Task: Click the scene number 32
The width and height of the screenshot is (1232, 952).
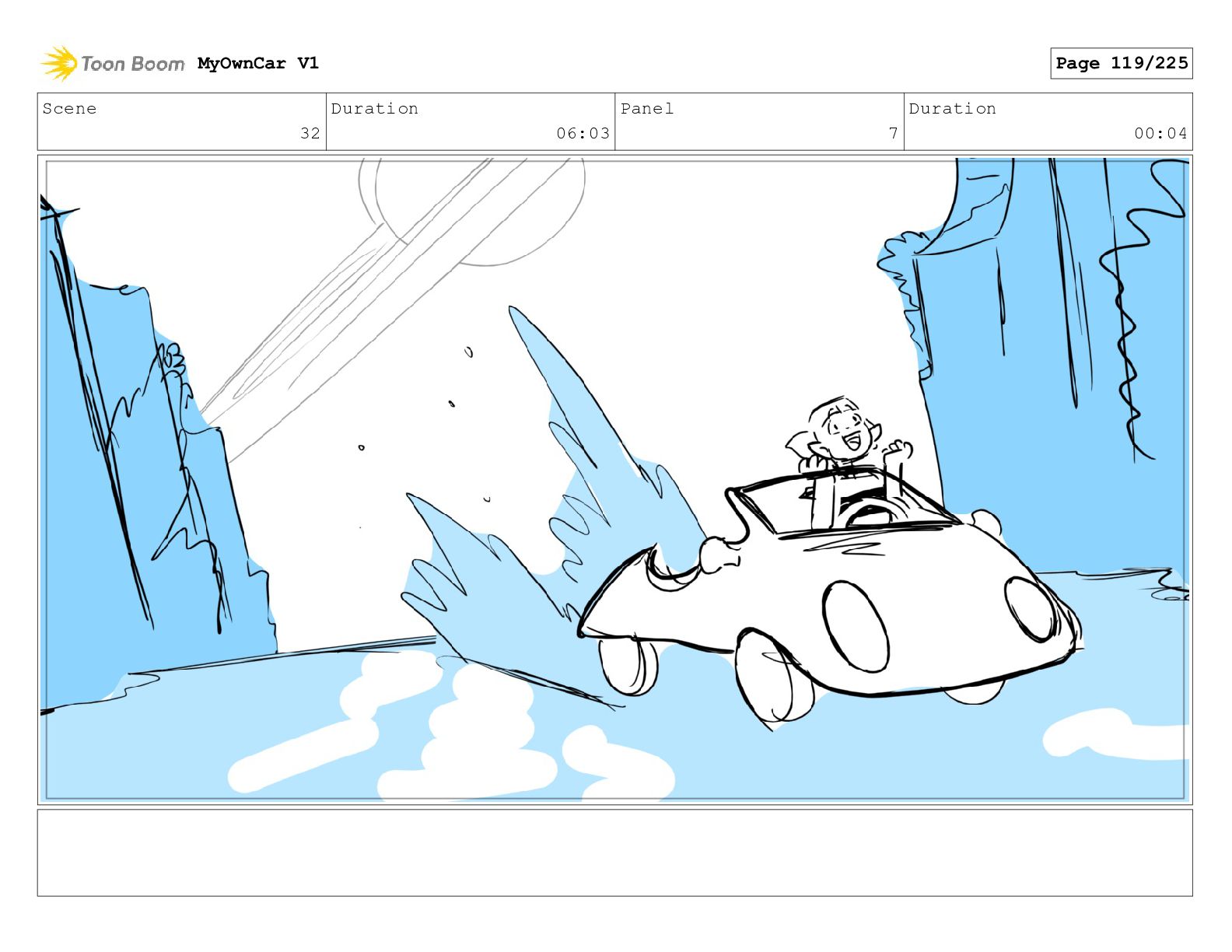Action: pos(310,133)
